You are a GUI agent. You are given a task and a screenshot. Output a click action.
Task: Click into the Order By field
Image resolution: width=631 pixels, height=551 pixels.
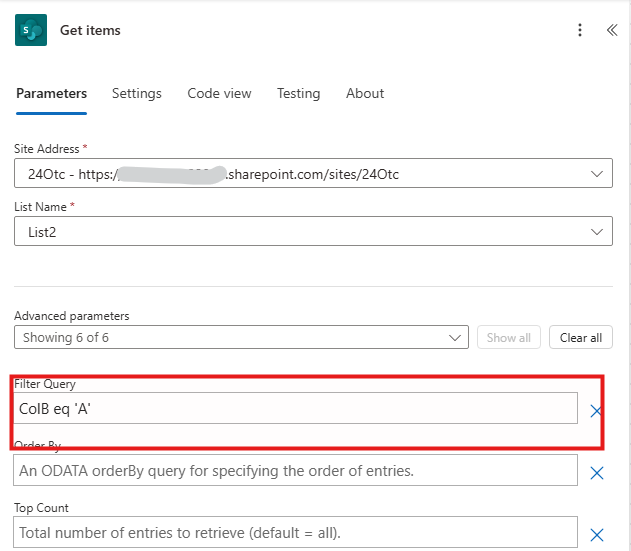[x=295, y=471]
